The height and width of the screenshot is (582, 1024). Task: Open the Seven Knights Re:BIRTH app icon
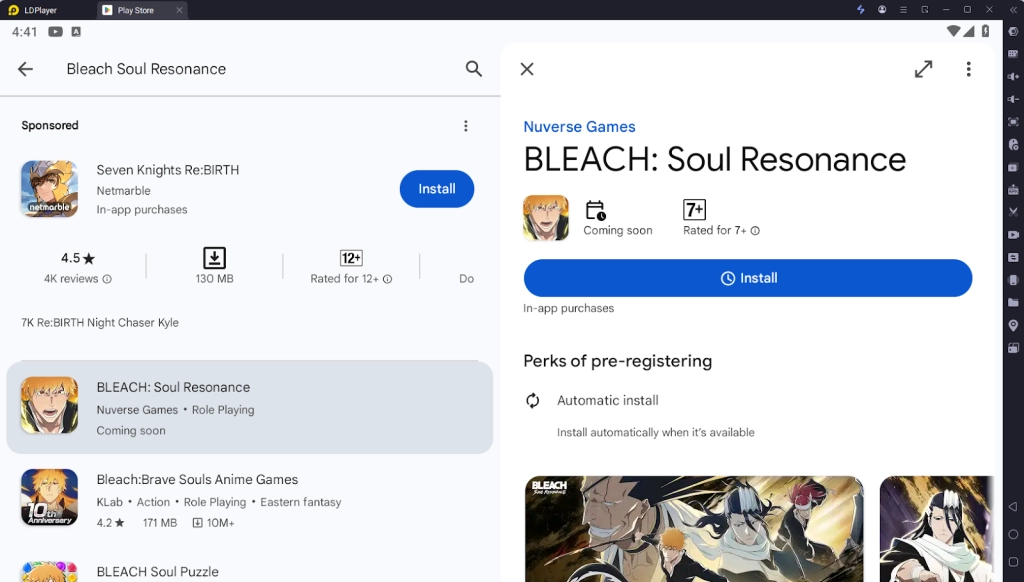pos(49,189)
